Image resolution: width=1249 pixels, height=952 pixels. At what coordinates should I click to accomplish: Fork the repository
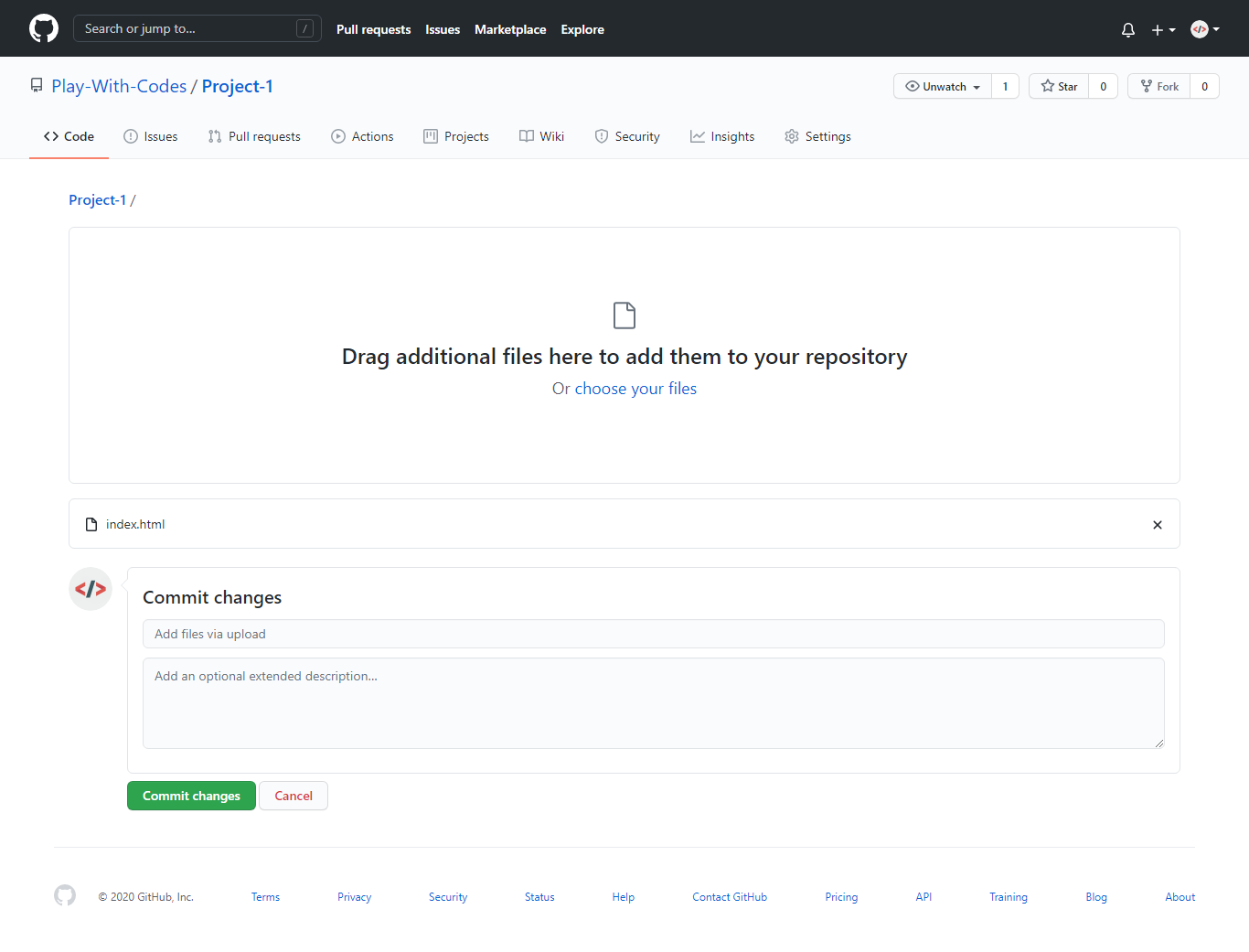click(x=1159, y=86)
